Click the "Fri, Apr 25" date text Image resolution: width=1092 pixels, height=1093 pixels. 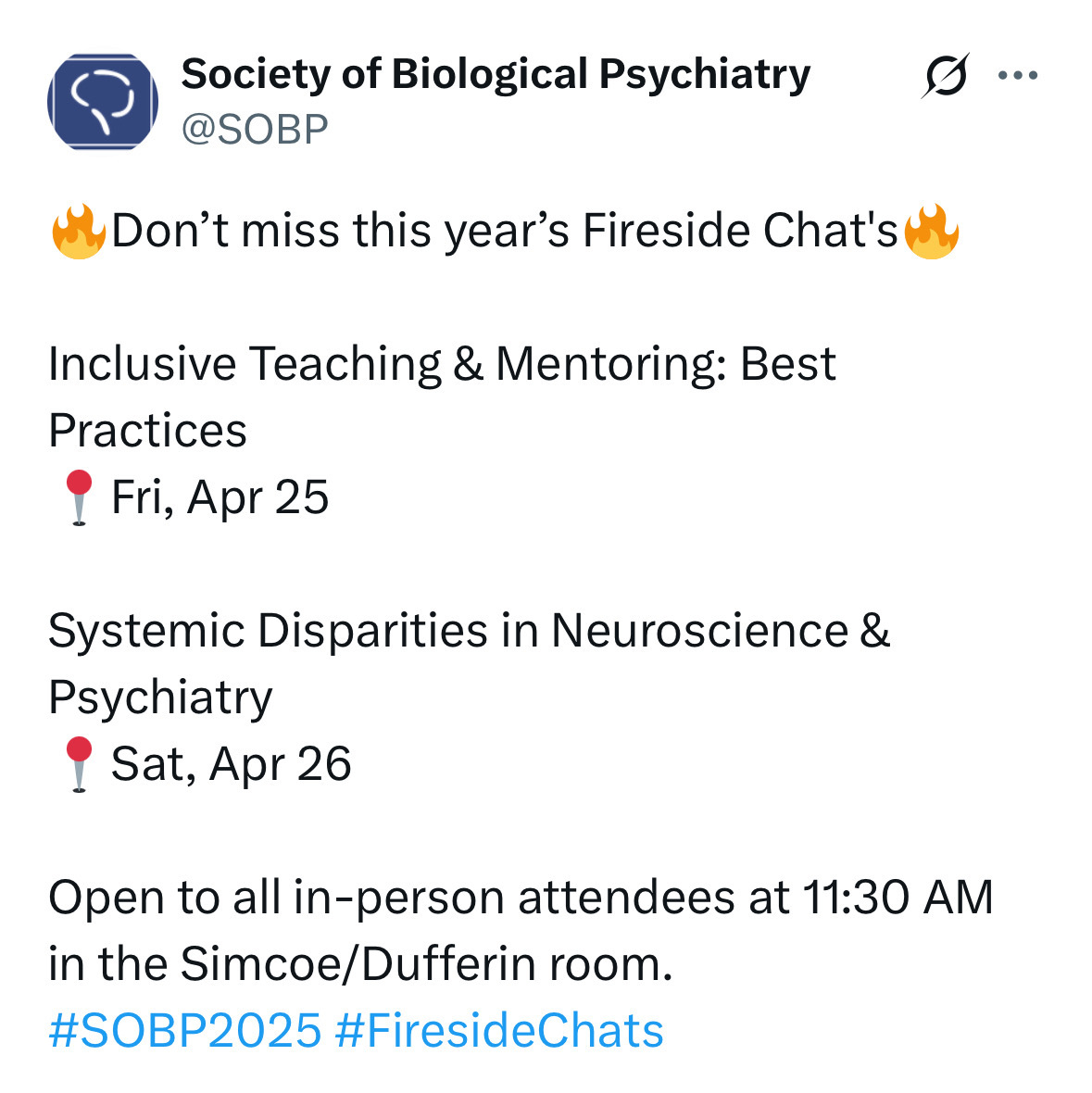pyautogui.click(x=220, y=497)
